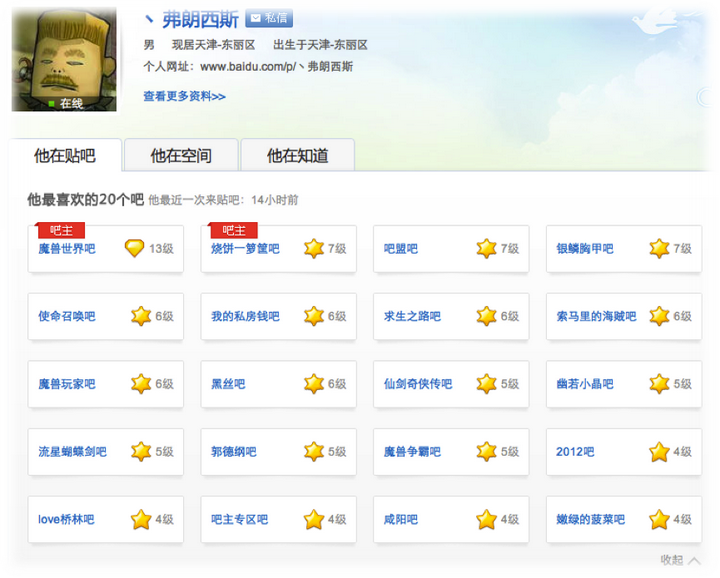Screen dimensions: 720x578
Task: Open the user avatar thumbnail
Action: click(x=64, y=59)
